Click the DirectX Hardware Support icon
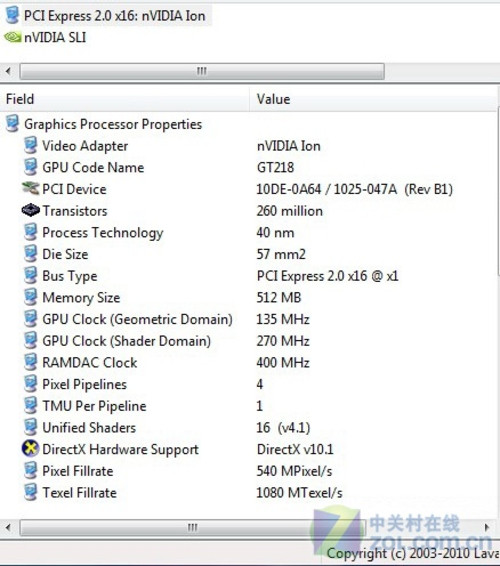This screenshot has width=500, height=566. (x=30, y=449)
